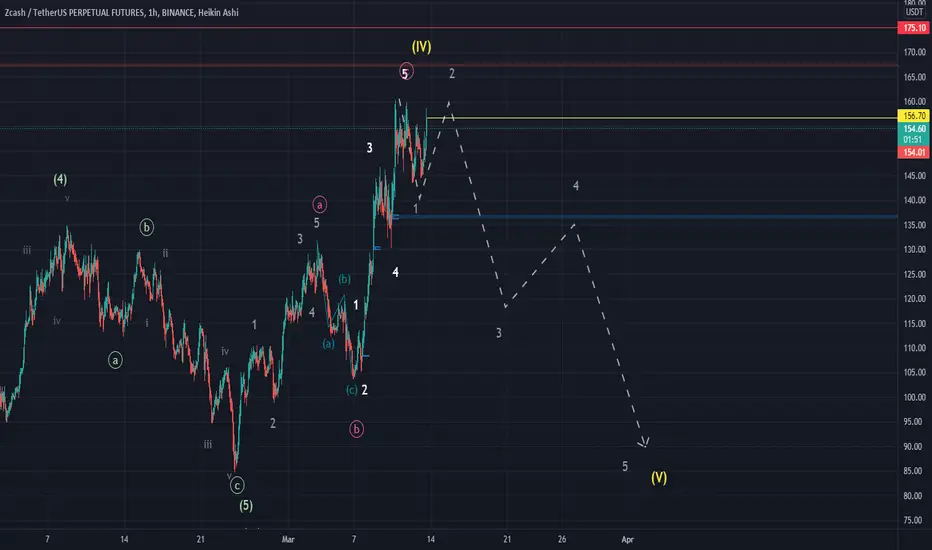
Task: Select the green (4) wave label
Action: click(x=60, y=179)
